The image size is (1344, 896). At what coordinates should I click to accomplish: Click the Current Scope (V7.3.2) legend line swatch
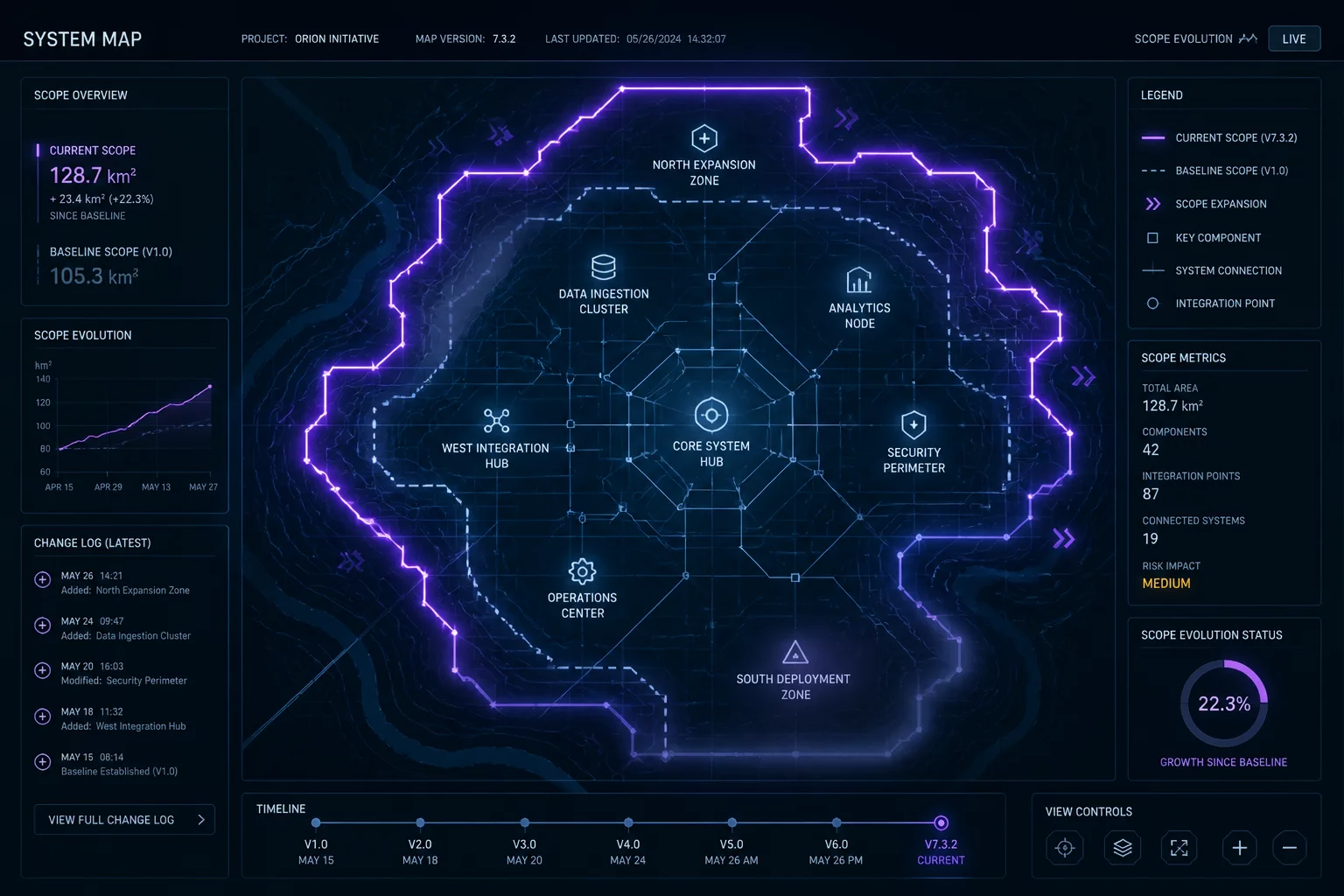pyautogui.click(x=1153, y=138)
